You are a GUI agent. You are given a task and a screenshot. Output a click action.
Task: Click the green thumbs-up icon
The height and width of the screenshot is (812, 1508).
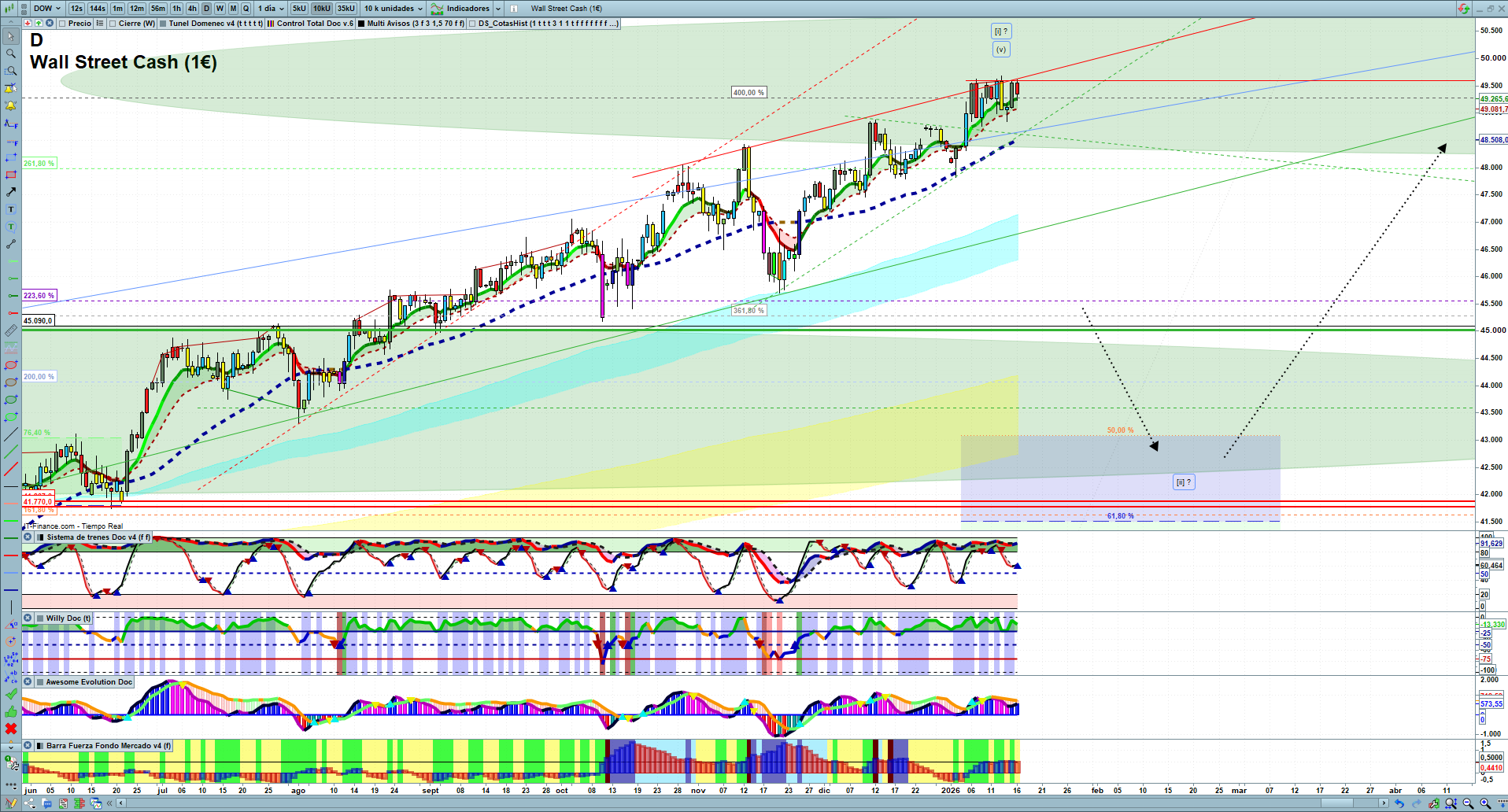11,711
